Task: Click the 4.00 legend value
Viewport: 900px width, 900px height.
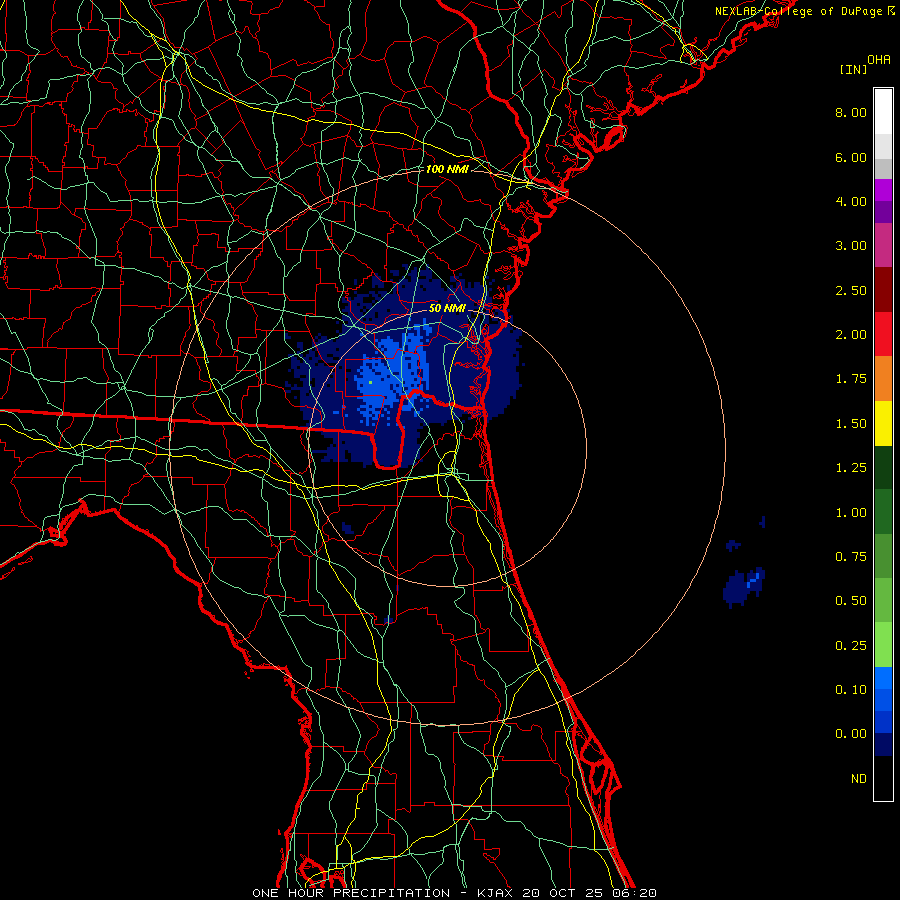Action: 851,201
